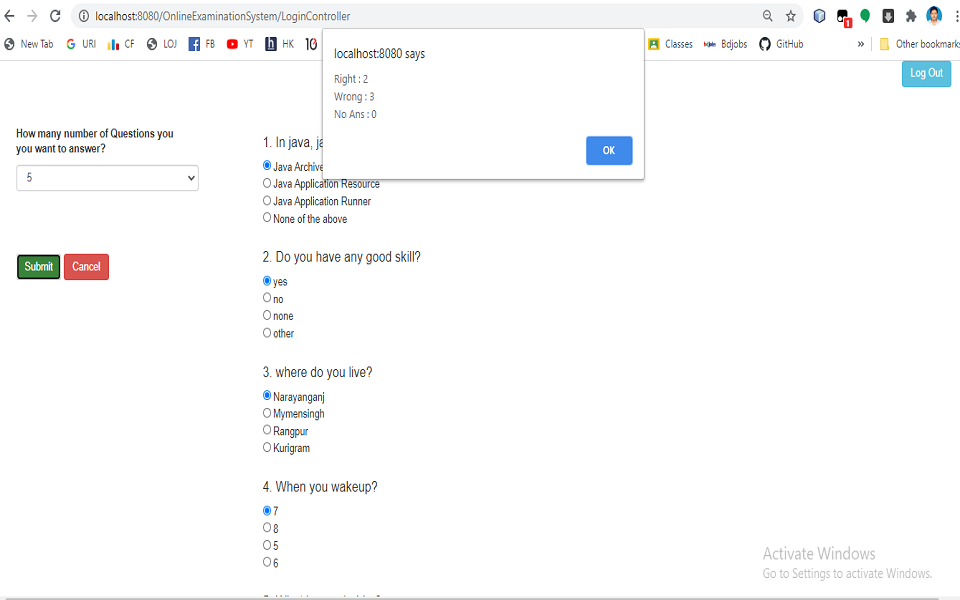
Task: Open the Other bookmarks folder
Action: pyautogui.click(x=915, y=44)
